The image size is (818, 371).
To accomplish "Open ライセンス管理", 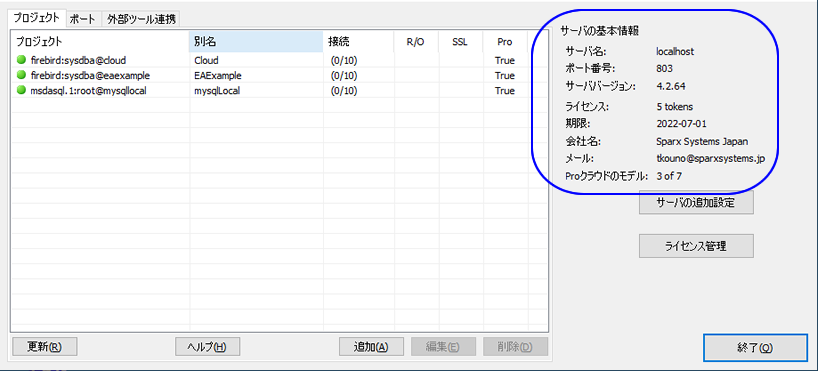I will pos(696,246).
